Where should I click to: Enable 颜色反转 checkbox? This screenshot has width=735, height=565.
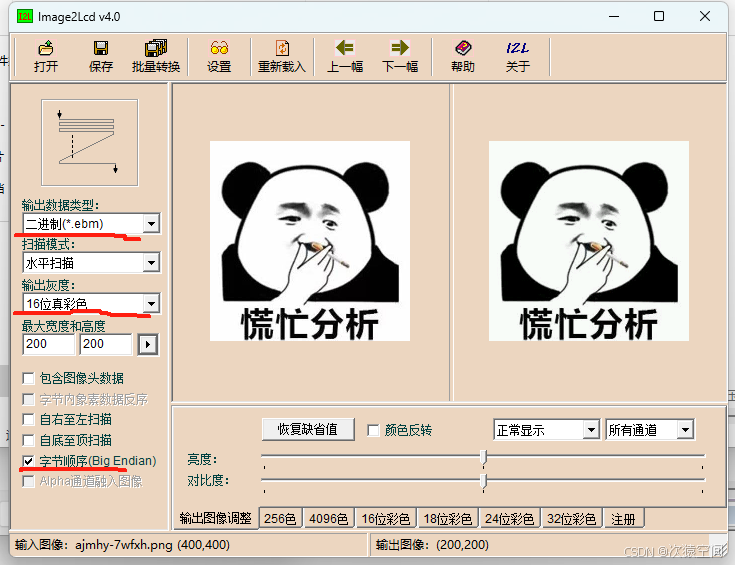(x=374, y=430)
